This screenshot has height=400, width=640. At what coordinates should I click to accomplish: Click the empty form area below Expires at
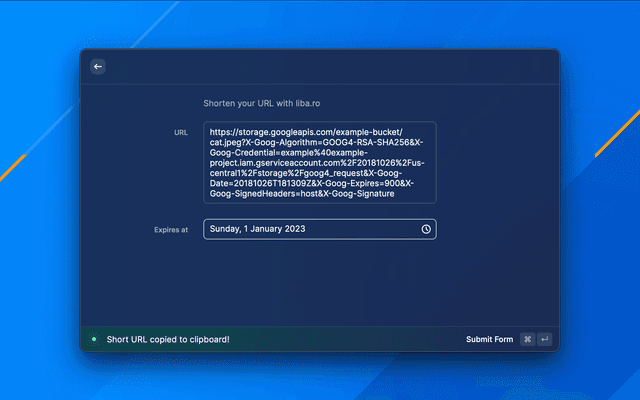[x=320, y=285]
